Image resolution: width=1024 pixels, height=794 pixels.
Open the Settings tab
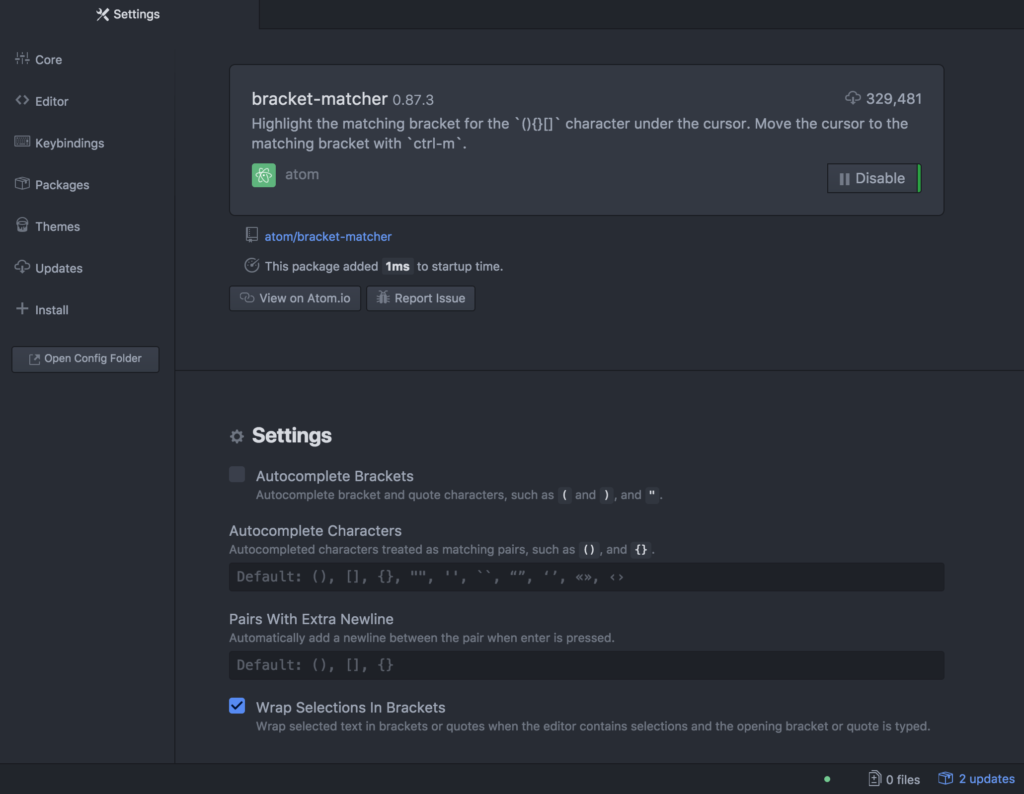click(128, 14)
